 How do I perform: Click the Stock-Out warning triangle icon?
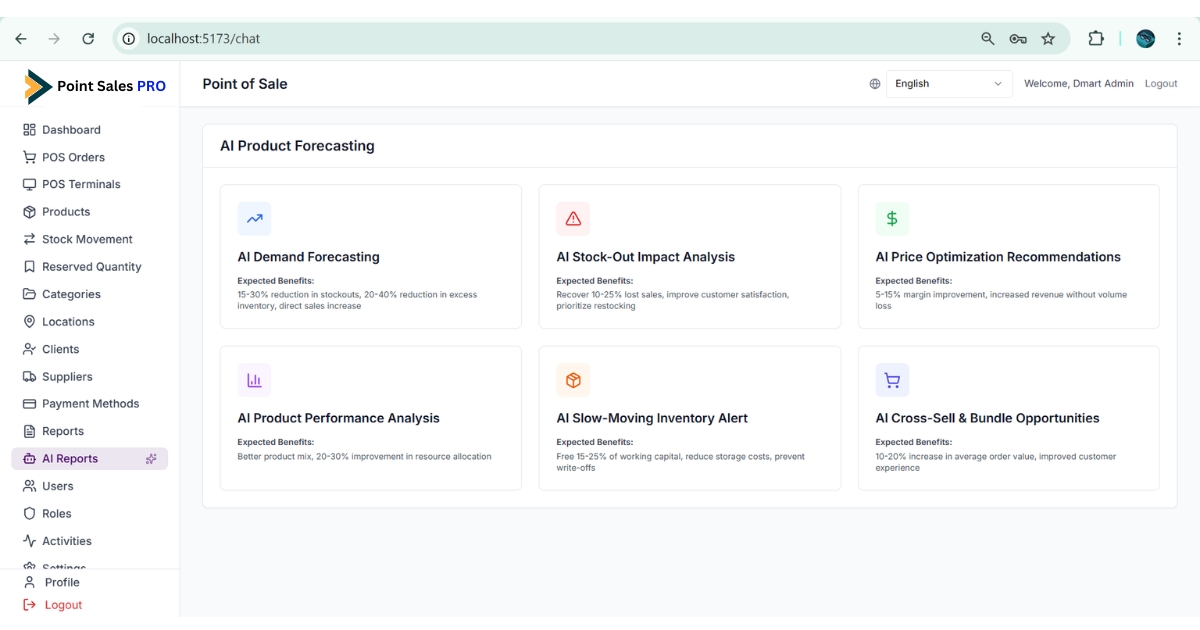[573, 218]
